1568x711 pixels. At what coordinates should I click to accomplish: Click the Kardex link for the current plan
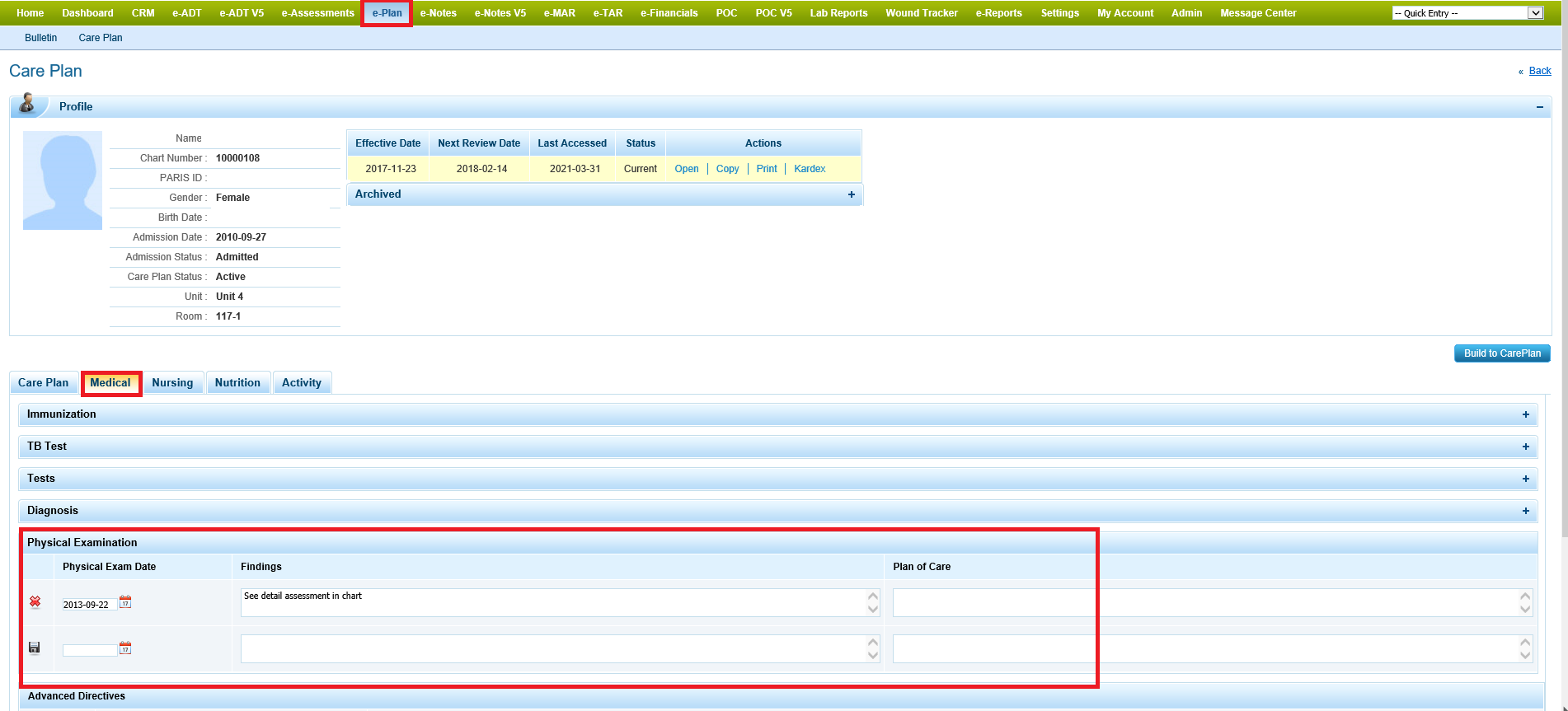coord(809,169)
